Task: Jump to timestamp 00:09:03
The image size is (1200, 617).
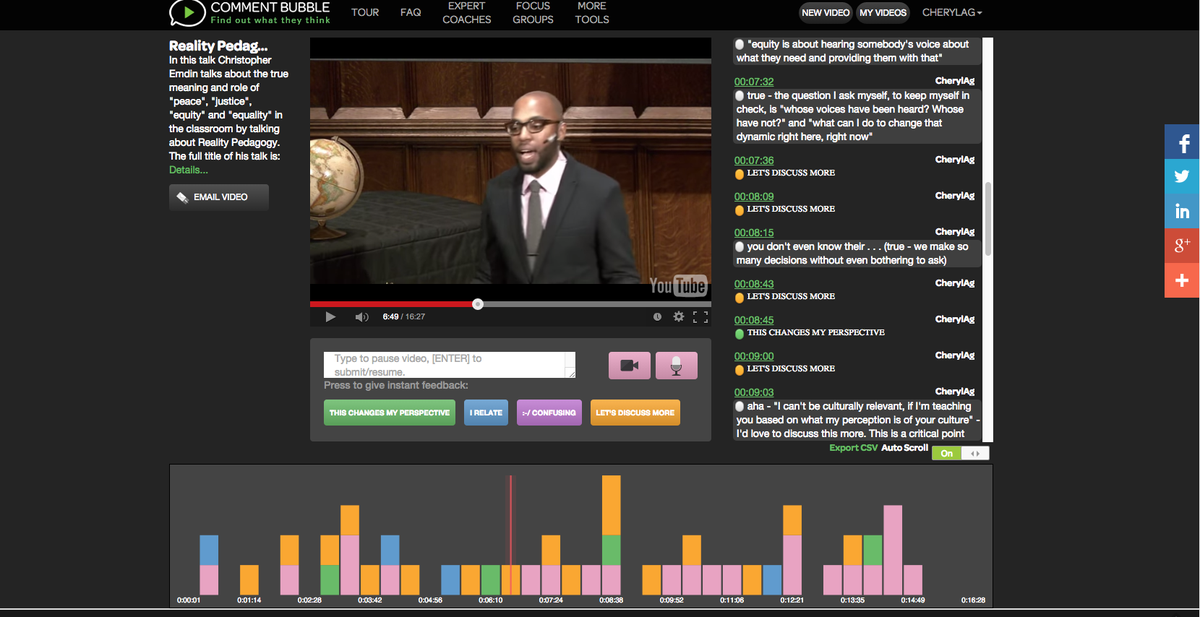Action: coord(754,392)
